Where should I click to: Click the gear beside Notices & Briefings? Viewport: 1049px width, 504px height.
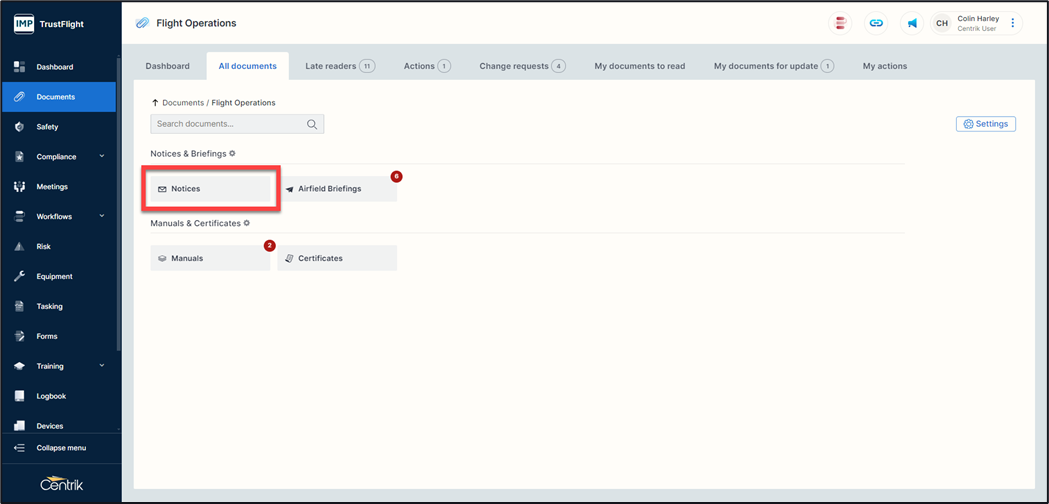point(232,153)
